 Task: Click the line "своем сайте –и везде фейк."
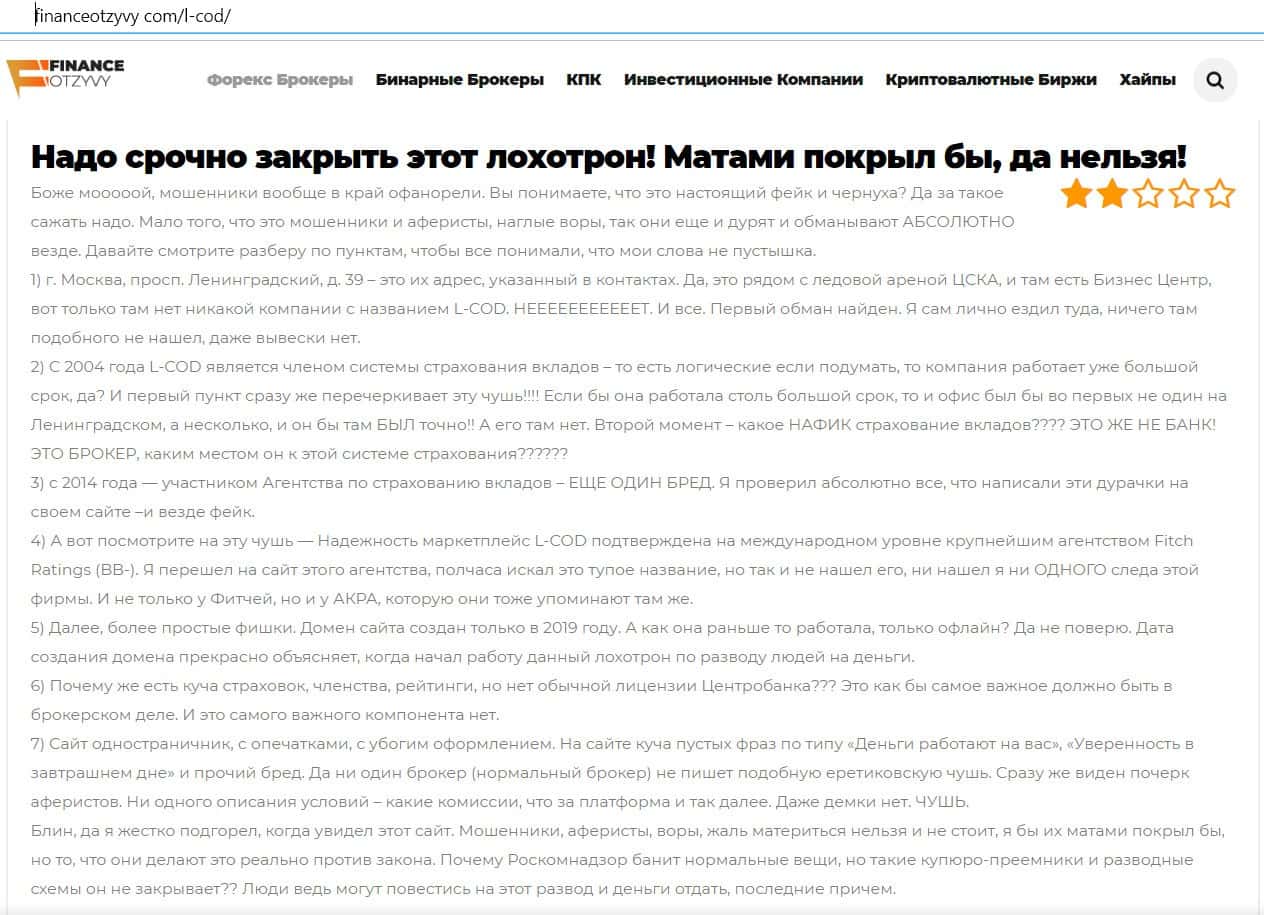(x=143, y=512)
